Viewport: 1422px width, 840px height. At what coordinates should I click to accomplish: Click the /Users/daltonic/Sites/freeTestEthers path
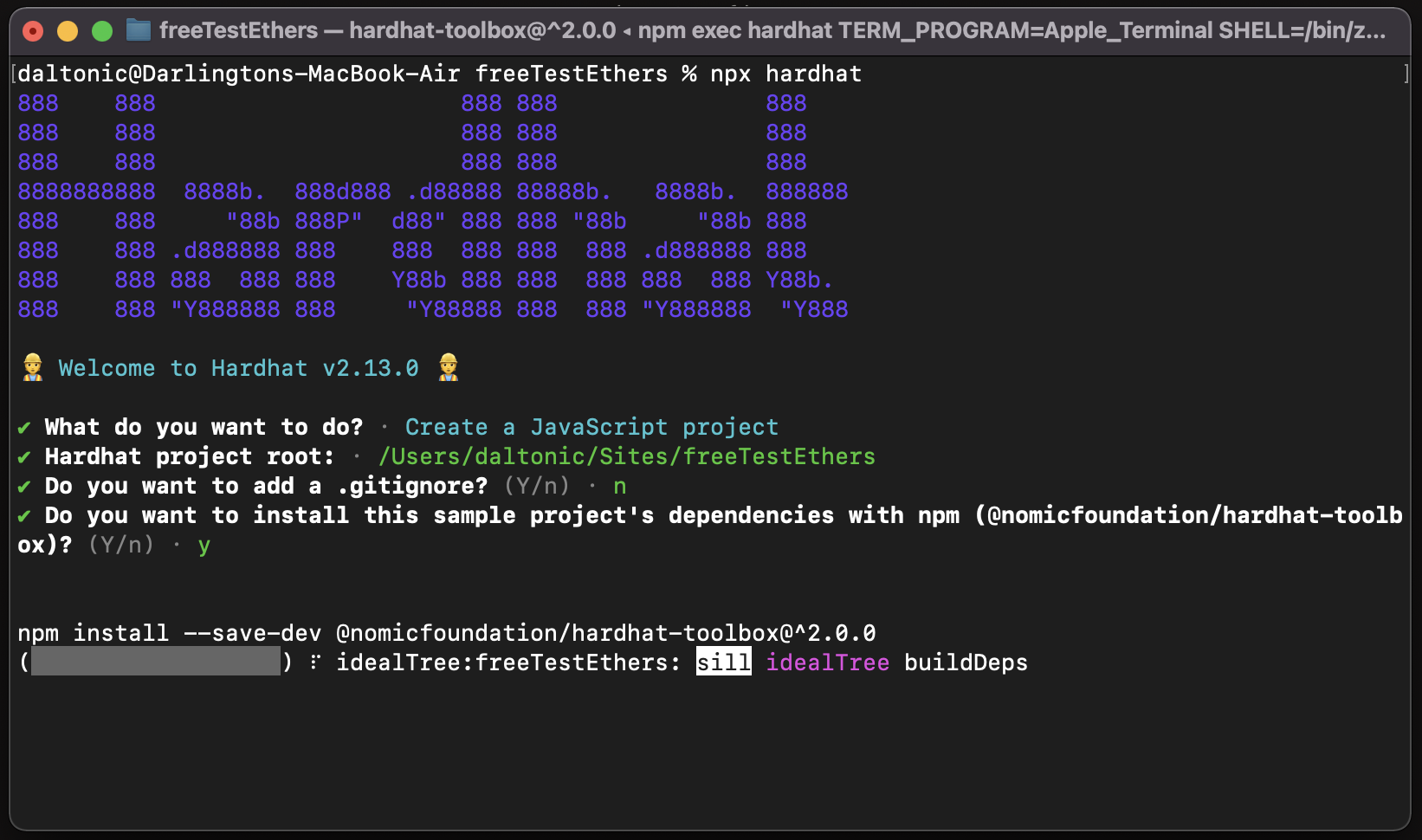627,456
